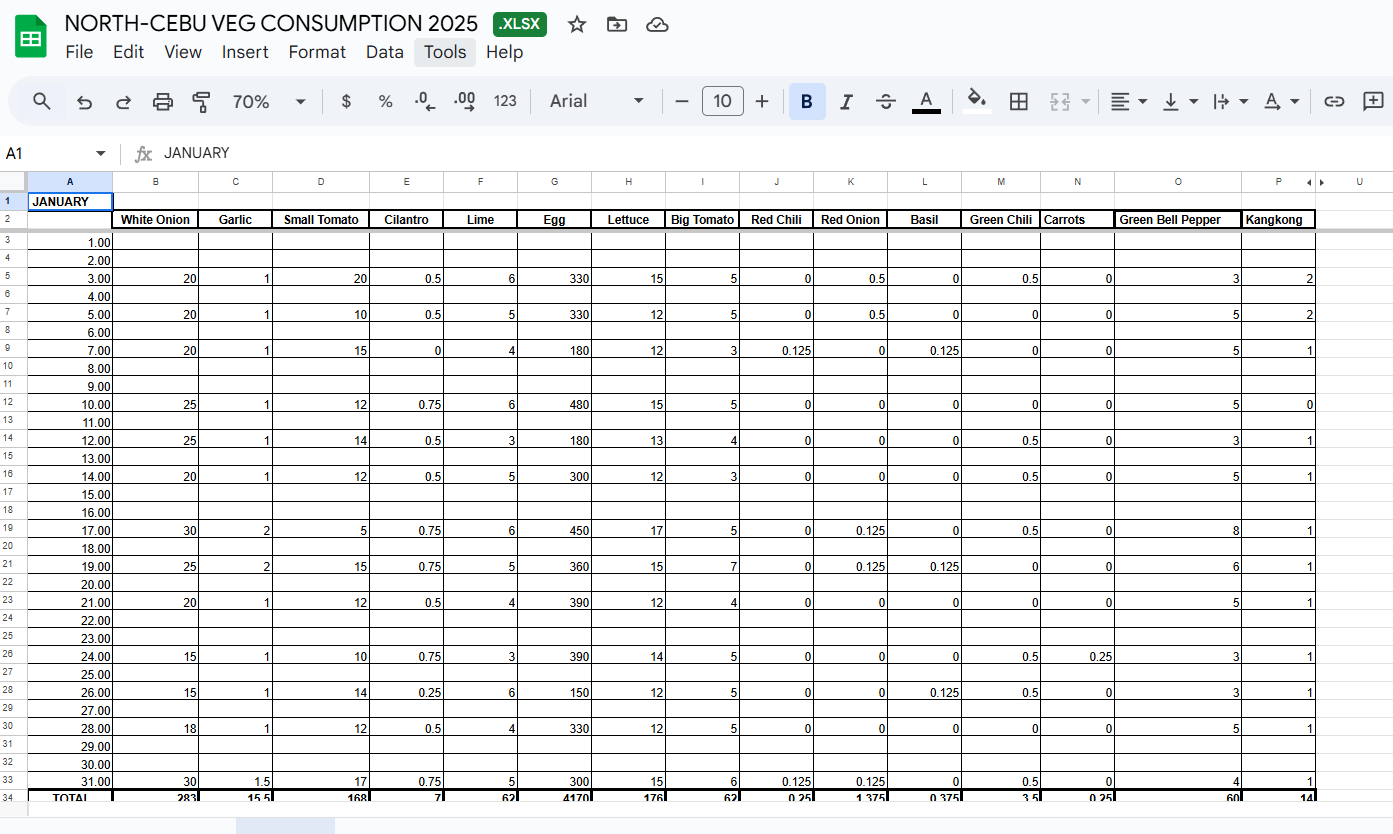Viewport: 1393px width, 834px height.
Task: Open the zoom level dropdown at 70%
Action: click(269, 101)
